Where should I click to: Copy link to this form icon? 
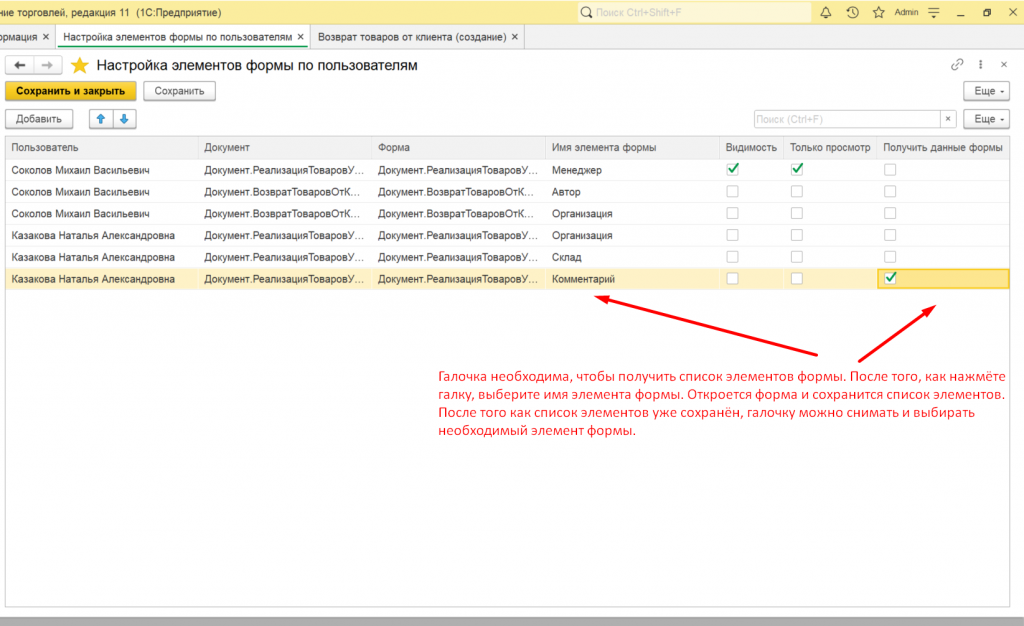957,64
